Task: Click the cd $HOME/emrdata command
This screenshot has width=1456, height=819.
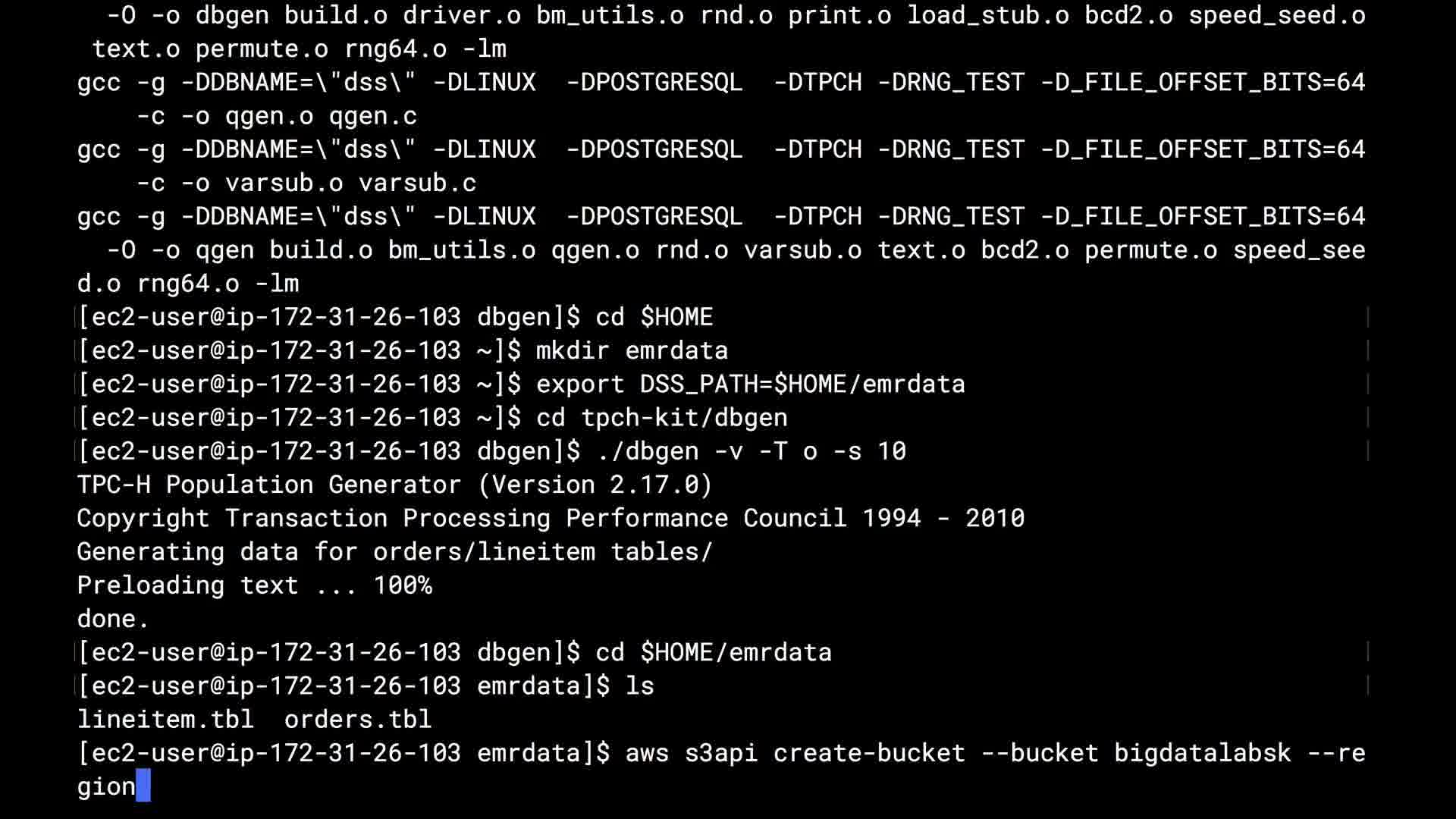Action: (713, 652)
